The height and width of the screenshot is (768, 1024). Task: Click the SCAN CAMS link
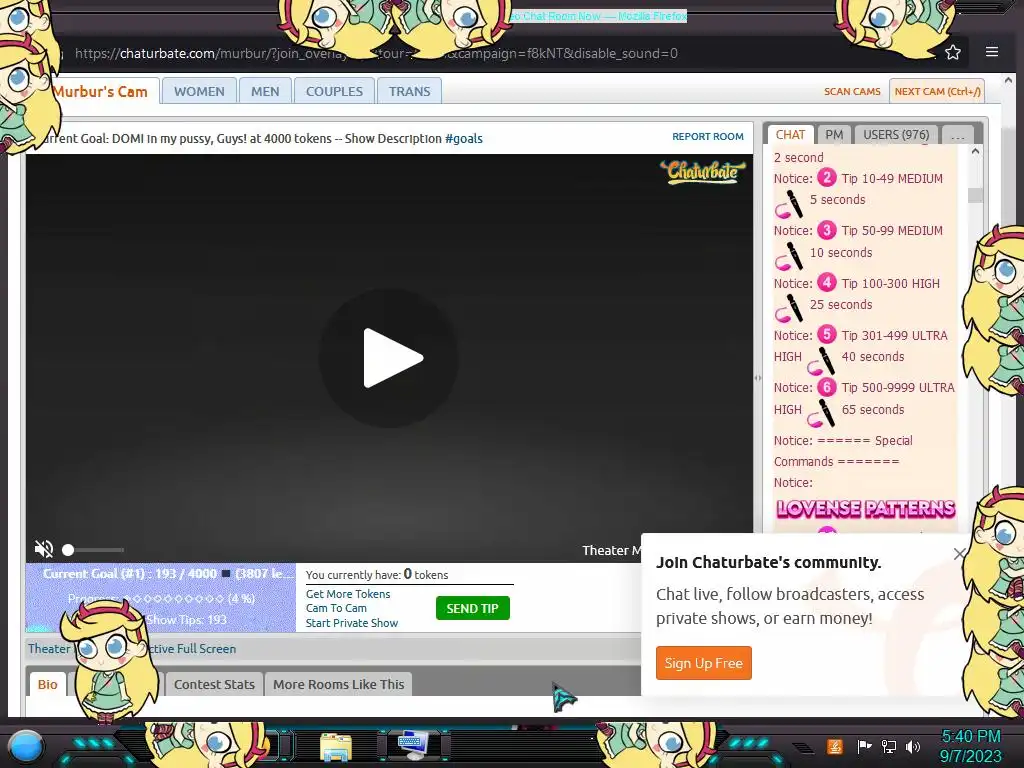click(x=852, y=91)
